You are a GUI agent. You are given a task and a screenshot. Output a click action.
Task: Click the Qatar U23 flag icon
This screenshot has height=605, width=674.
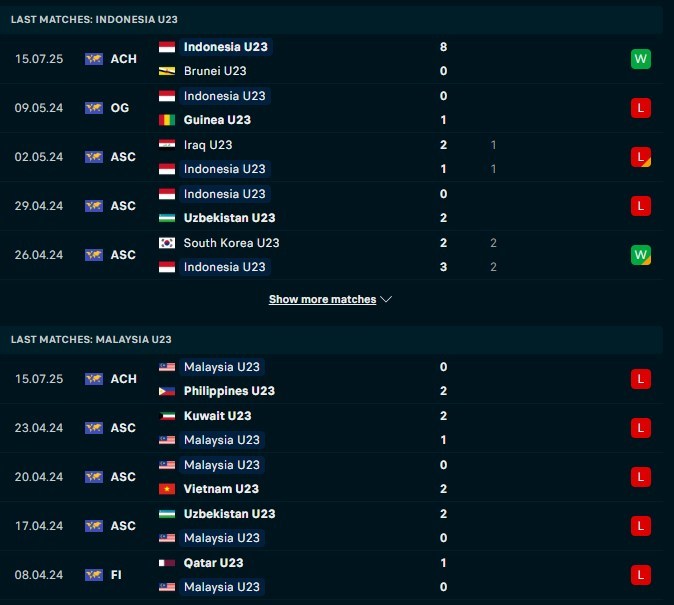tap(167, 563)
